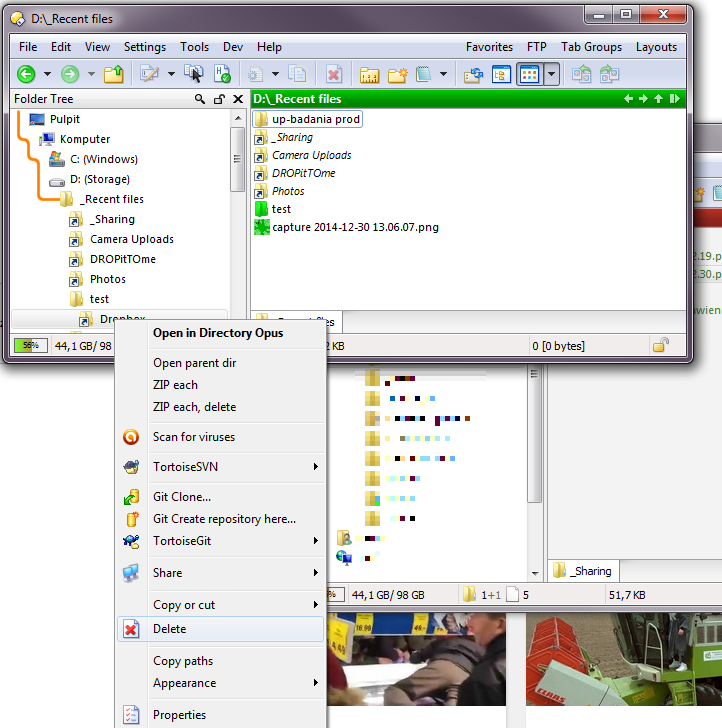Click the 56% disk usage bar
The height and width of the screenshot is (728, 722).
30,345
